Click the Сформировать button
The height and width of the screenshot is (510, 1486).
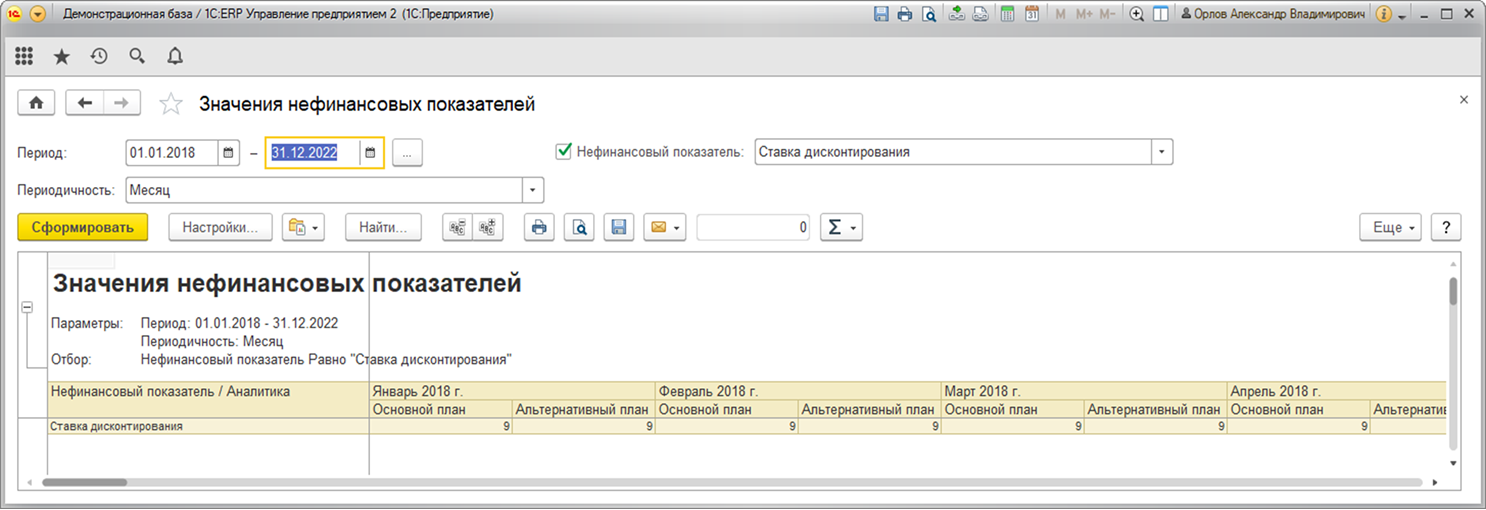pyautogui.click(x=83, y=228)
